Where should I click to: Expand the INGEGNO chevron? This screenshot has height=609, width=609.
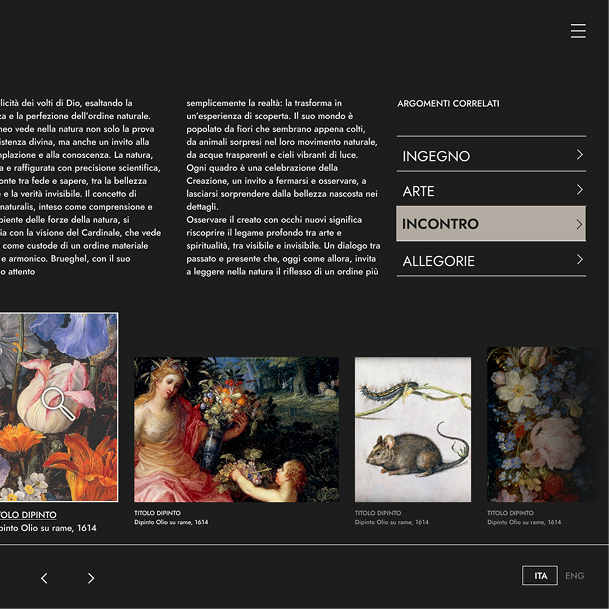tap(579, 155)
